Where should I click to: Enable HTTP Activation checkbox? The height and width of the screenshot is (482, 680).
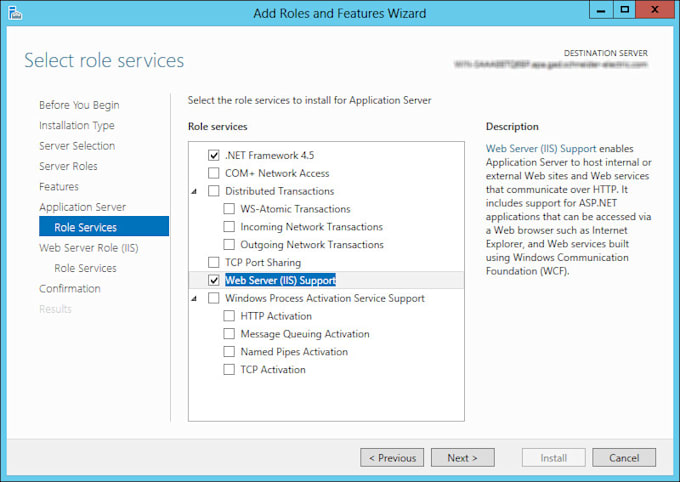229,316
